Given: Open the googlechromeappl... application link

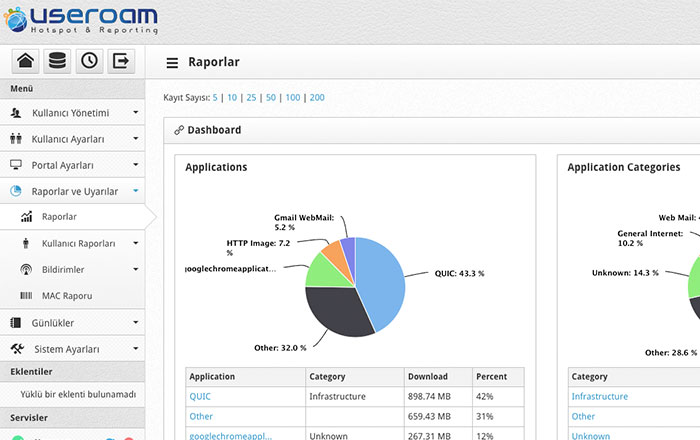Looking at the screenshot, I should [x=230, y=436].
